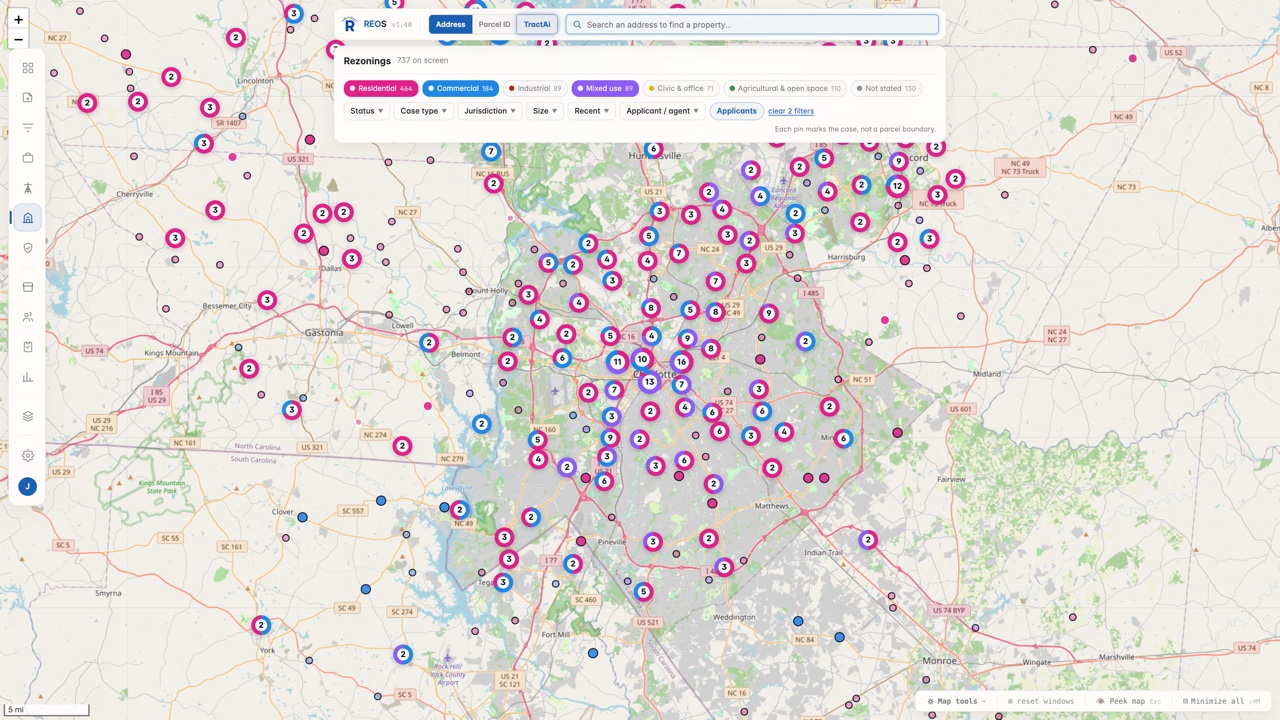
Task: Open the user avatar labeled J
Action: pyautogui.click(x=28, y=487)
